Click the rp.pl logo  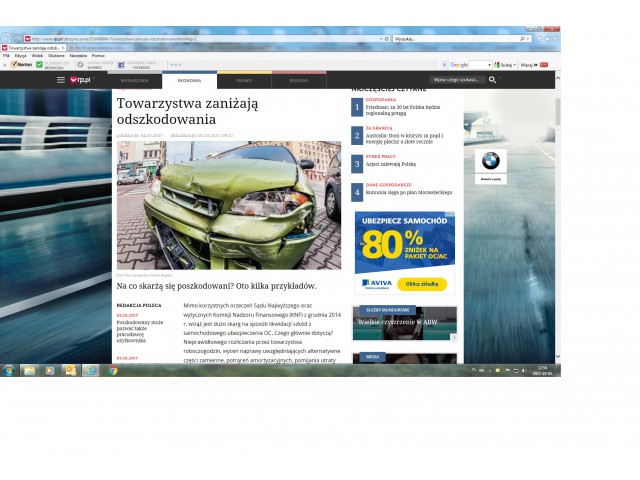pos(79,79)
